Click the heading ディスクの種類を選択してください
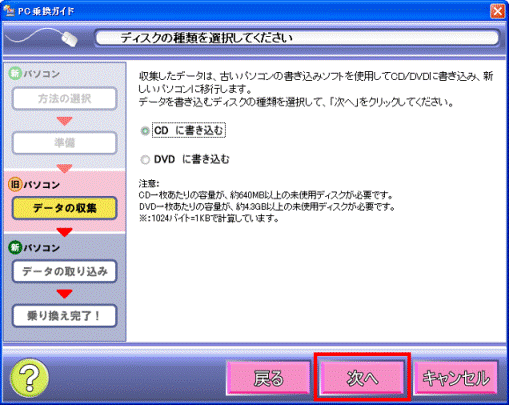 tap(206, 38)
